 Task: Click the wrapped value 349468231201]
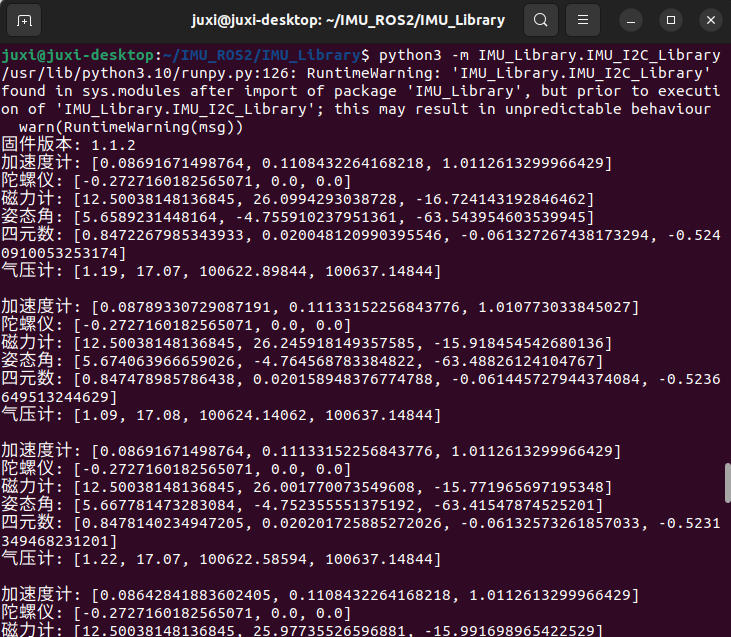click(x=59, y=541)
